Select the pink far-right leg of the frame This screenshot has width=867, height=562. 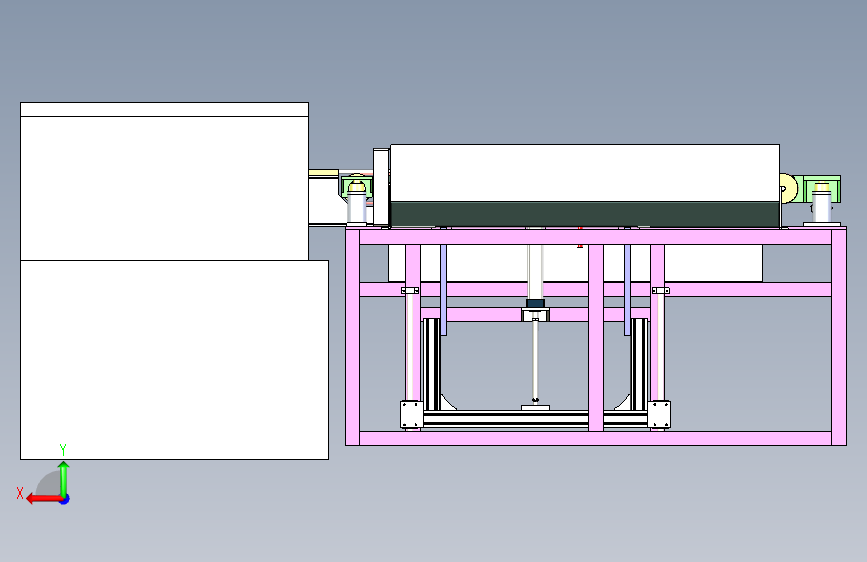pyautogui.click(x=839, y=337)
